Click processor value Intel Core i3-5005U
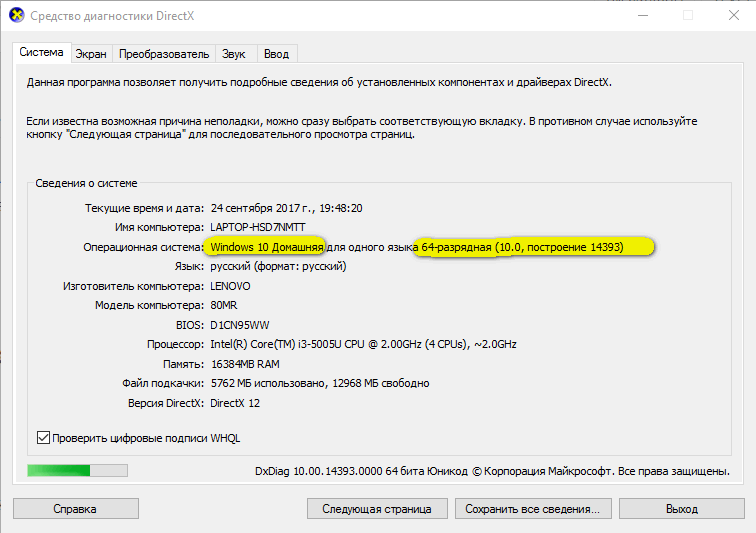Screen dimensions: 756x533 tap(364, 344)
